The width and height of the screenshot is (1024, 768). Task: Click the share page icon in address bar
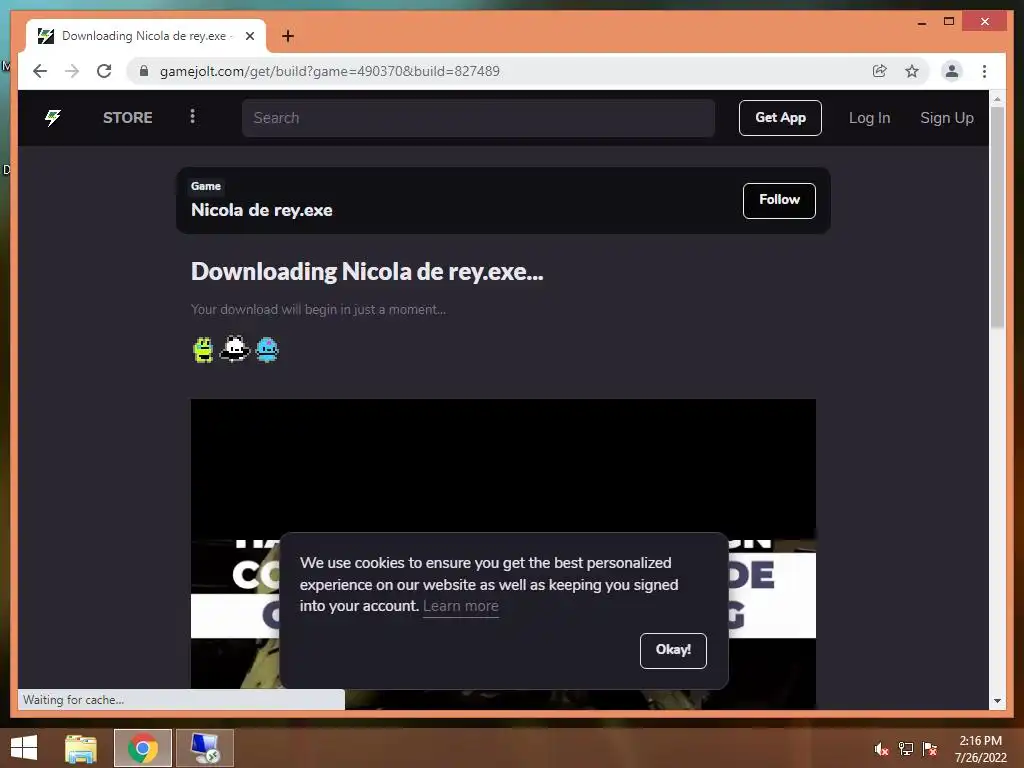[x=880, y=71]
